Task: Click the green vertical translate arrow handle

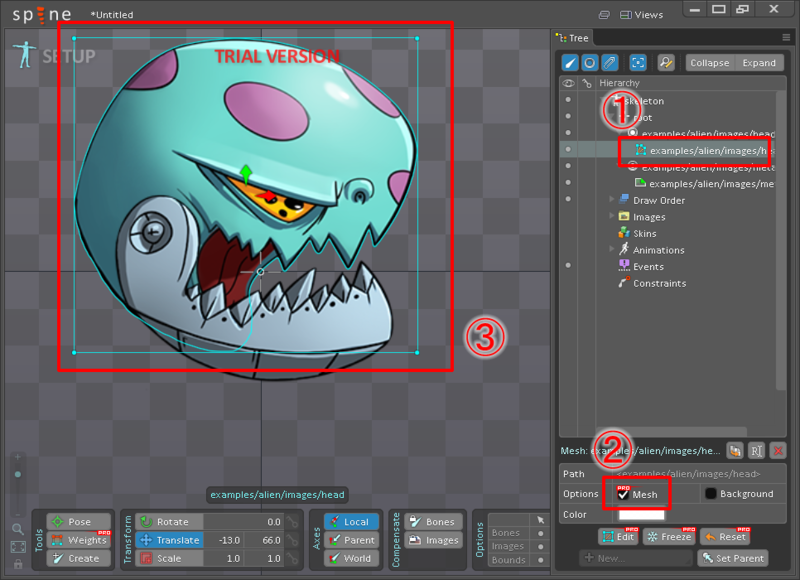Action: (246, 173)
